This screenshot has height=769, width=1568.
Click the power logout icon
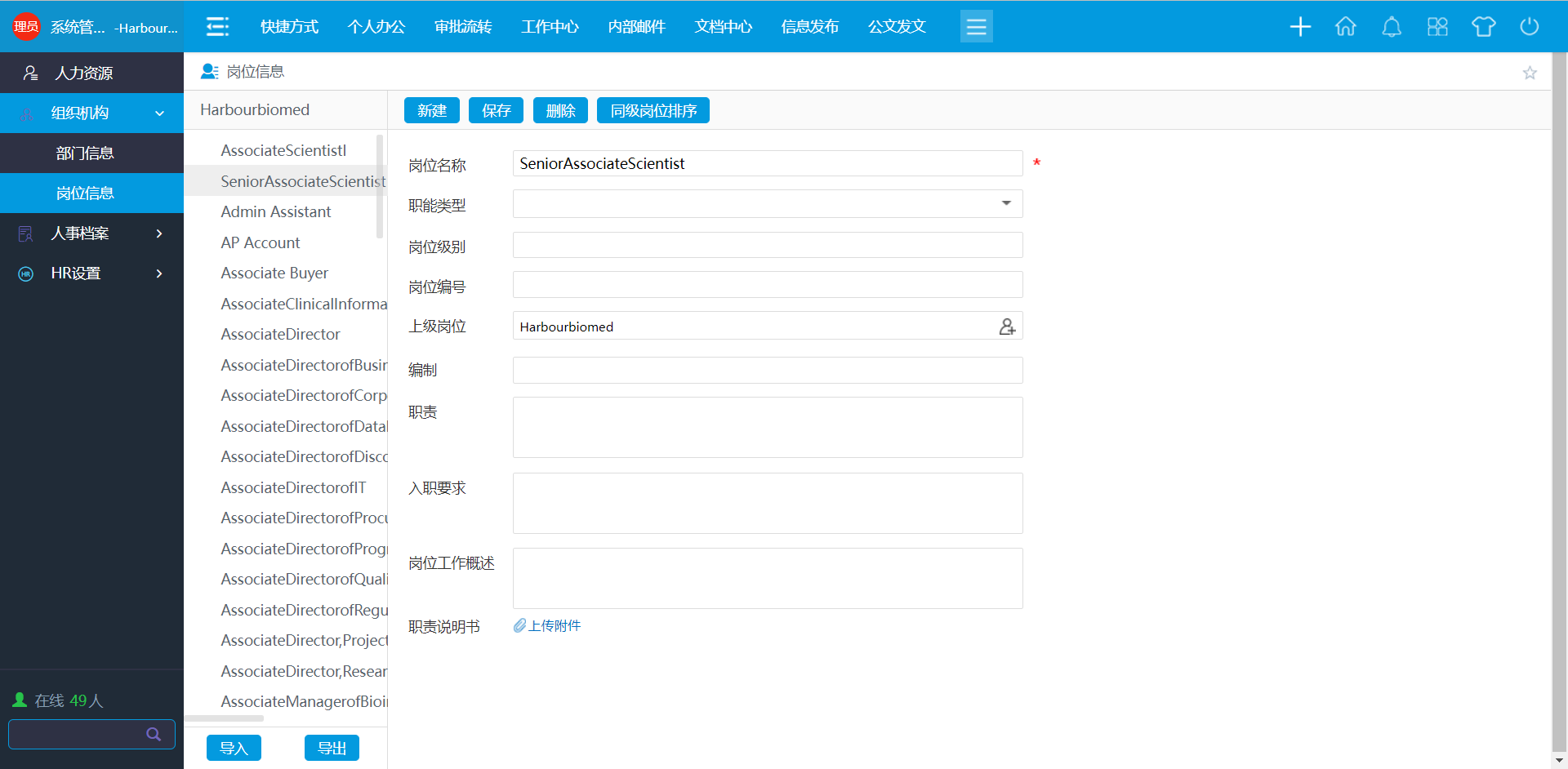(x=1529, y=27)
